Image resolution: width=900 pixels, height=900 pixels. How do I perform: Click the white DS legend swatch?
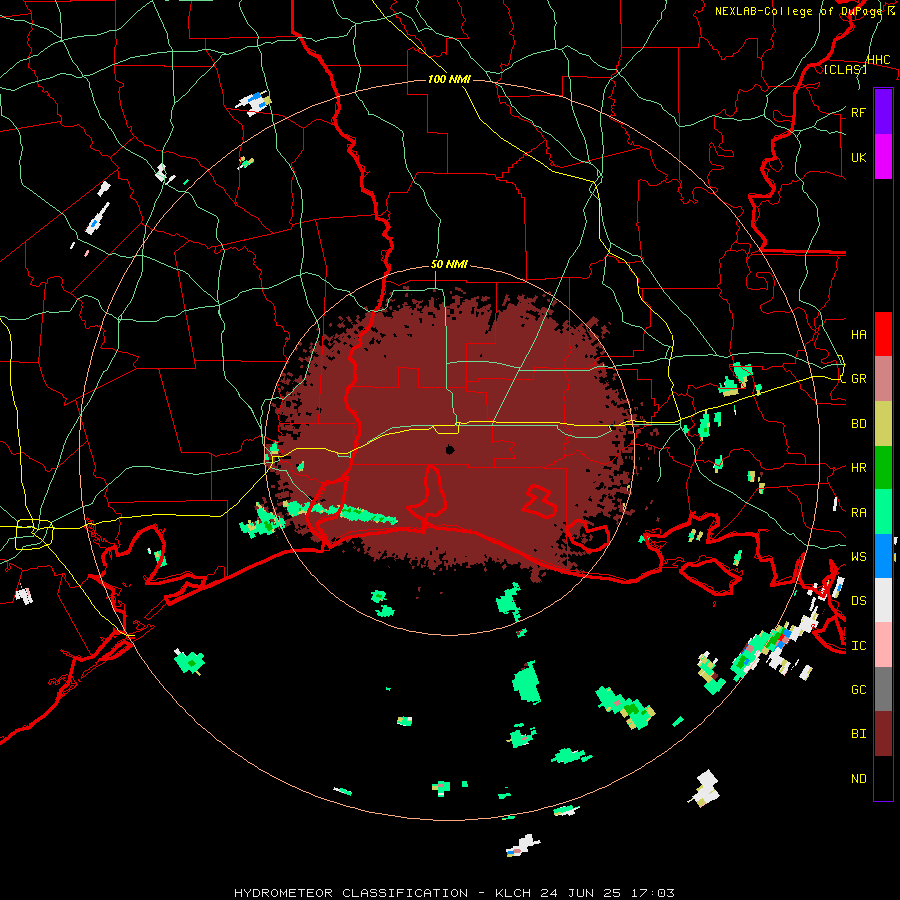883,600
